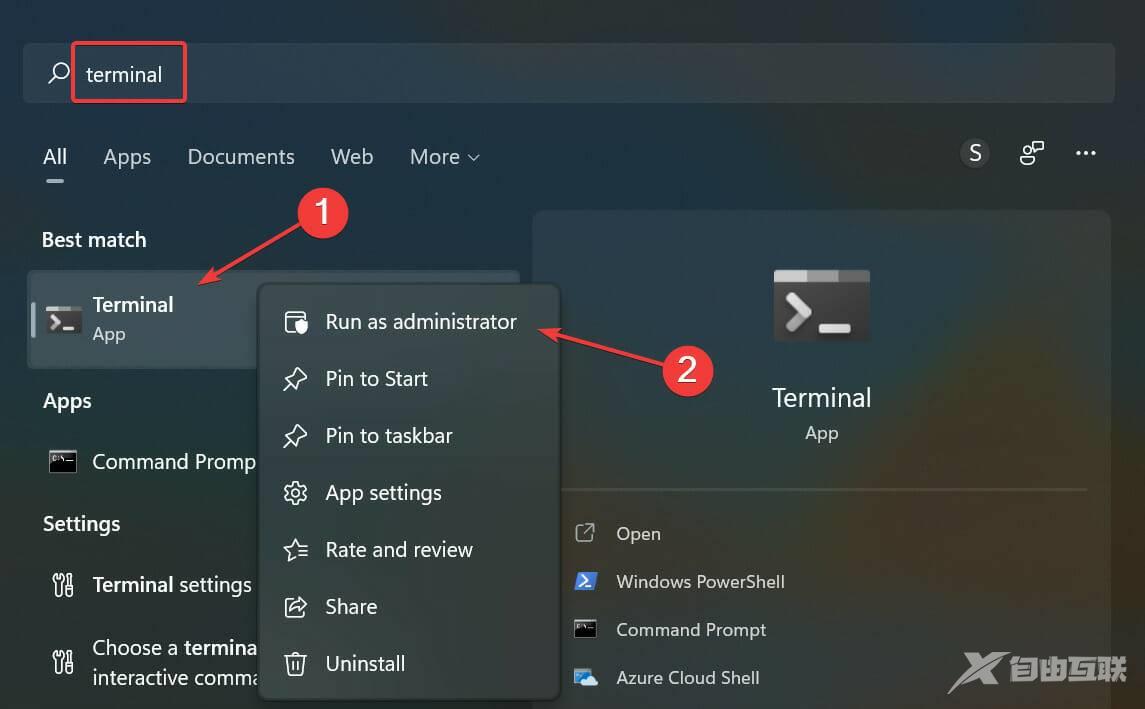Choose Pin to taskbar in context menu
The height and width of the screenshot is (709, 1145).
409,436
